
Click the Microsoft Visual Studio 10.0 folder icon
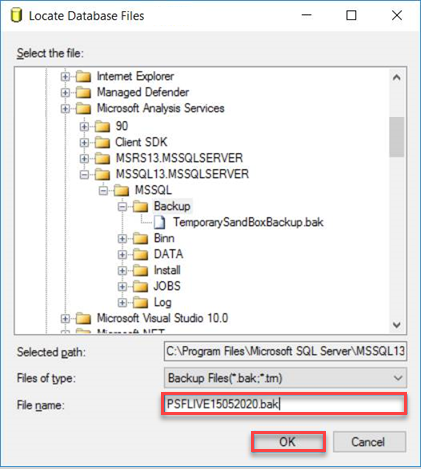click(x=83, y=318)
